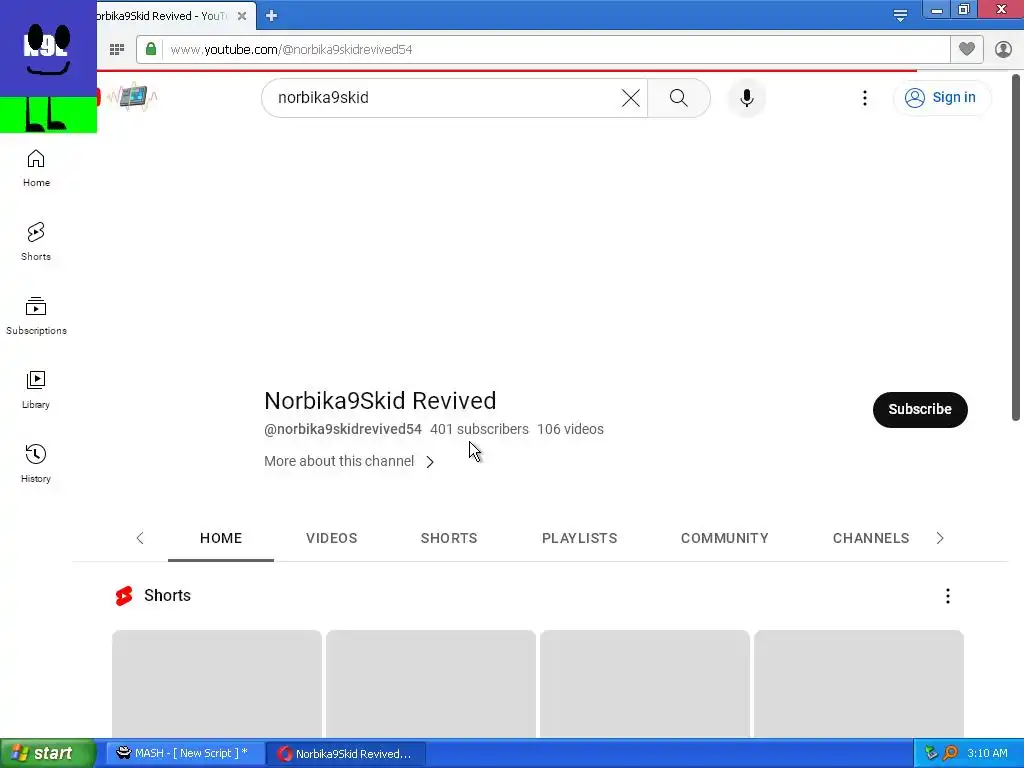The width and height of the screenshot is (1024, 768).
Task: Expand channel info chevron arrow
Action: click(430, 462)
